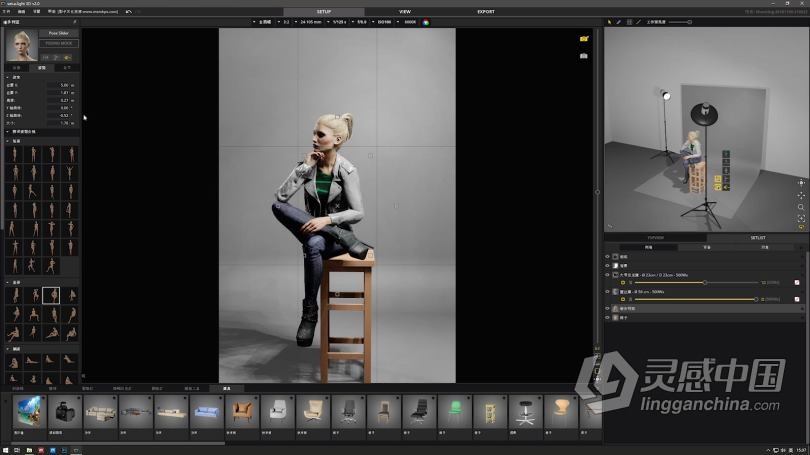Open the color wheel white balance icon
The width and height of the screenshot is (810, 455).
[426, 22]
